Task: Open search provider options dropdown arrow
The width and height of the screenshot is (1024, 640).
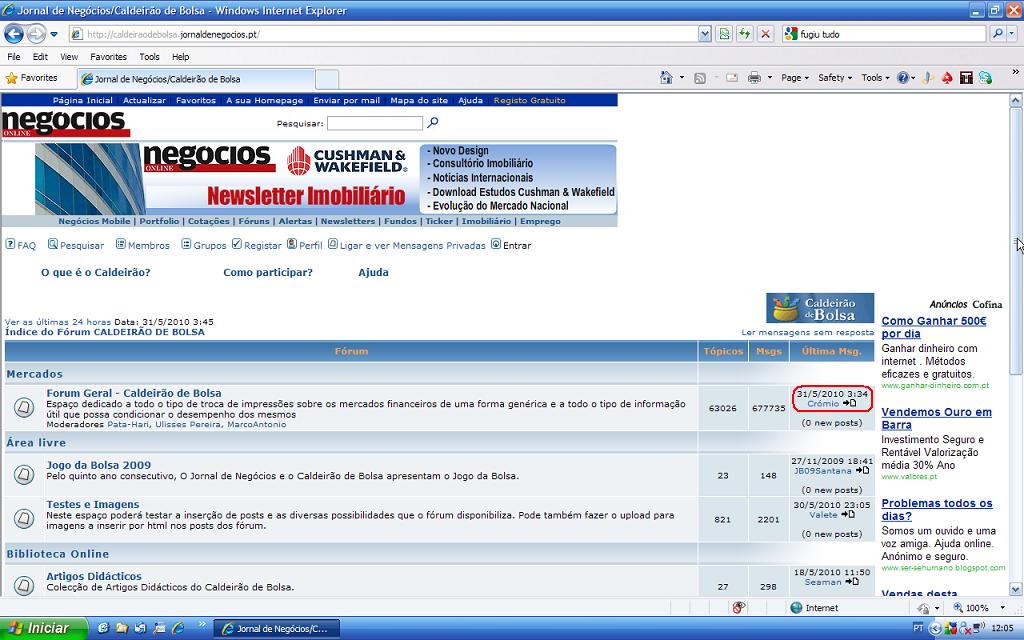Action: click(1012, 33)
